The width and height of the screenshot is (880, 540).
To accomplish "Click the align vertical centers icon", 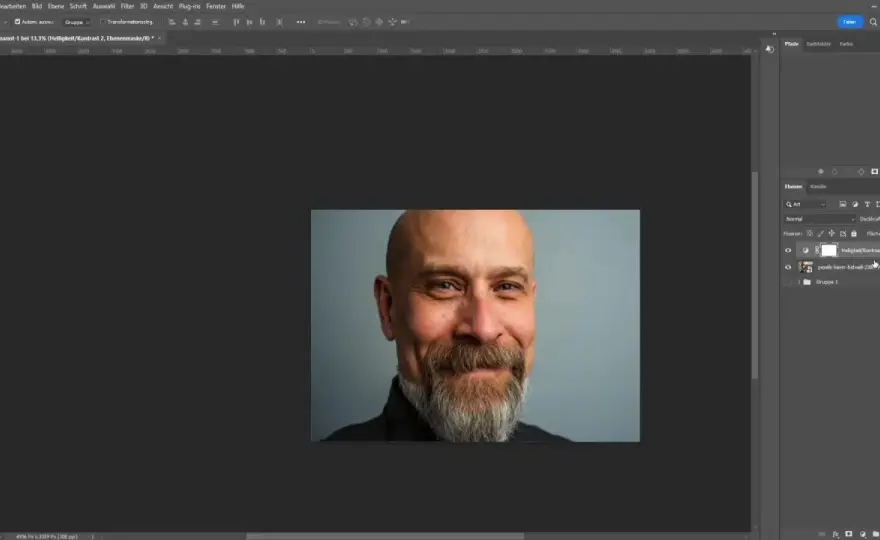I will point(249,22).
